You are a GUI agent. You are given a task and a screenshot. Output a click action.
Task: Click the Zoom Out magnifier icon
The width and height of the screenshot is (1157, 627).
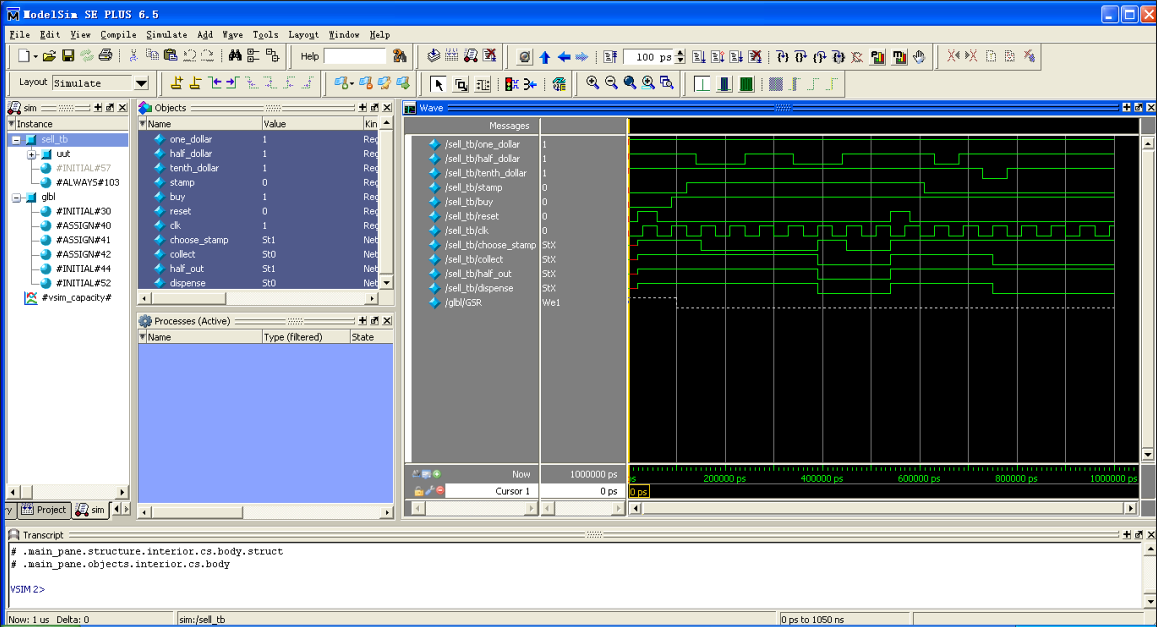611,83
